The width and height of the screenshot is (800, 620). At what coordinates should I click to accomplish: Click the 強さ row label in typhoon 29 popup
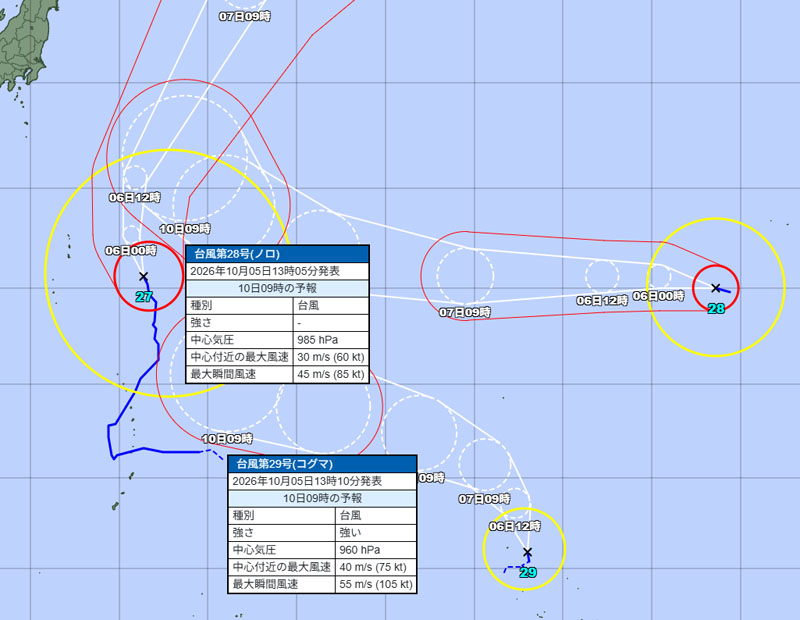(x=243, y=533)
